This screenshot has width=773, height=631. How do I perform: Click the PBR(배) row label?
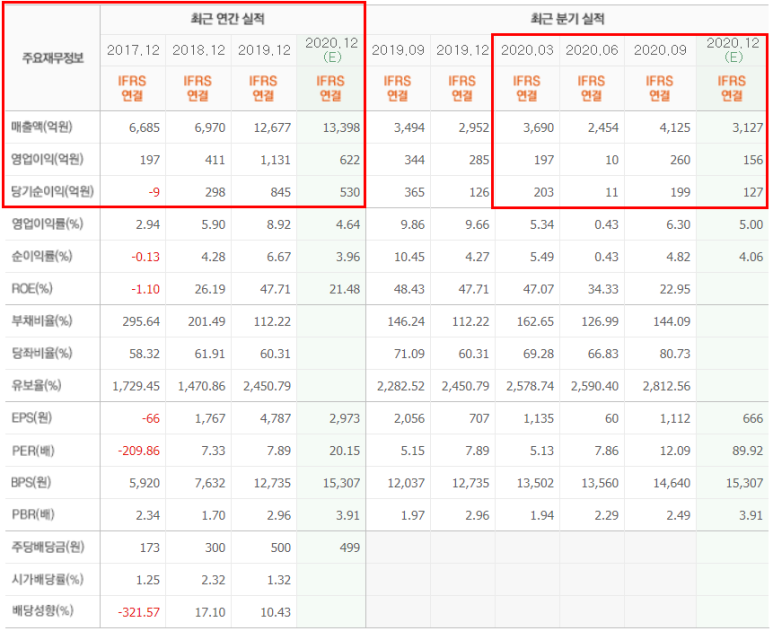click(33, 515)
